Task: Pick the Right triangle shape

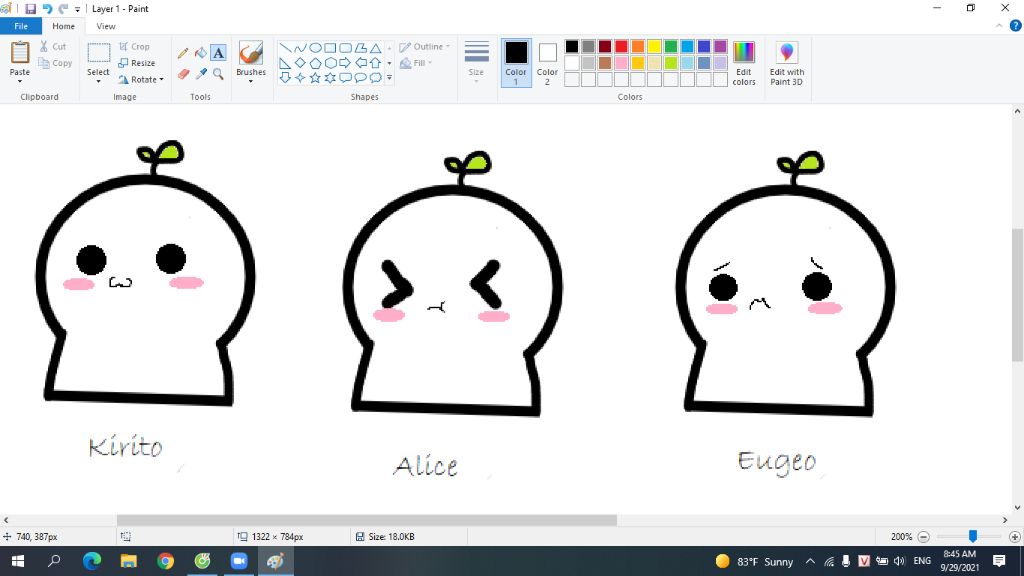Action: 285,63
